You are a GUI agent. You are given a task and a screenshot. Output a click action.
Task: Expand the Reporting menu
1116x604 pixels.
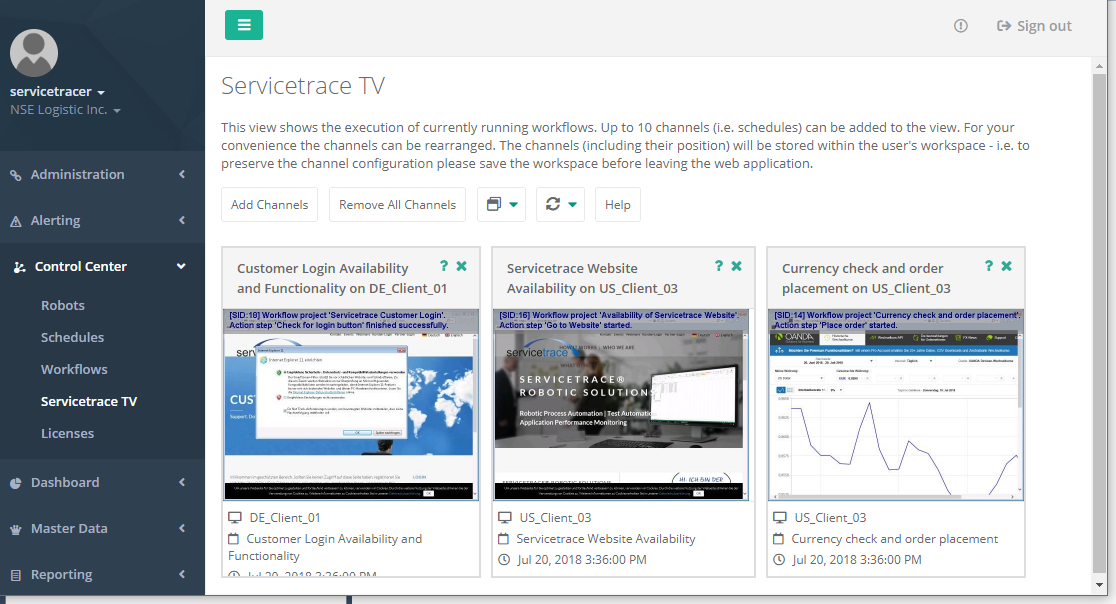[102, 574]
